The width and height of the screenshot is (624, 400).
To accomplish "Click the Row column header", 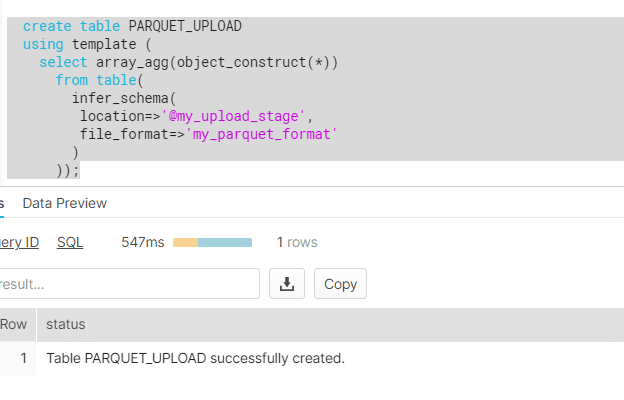I will pos(14,324).
